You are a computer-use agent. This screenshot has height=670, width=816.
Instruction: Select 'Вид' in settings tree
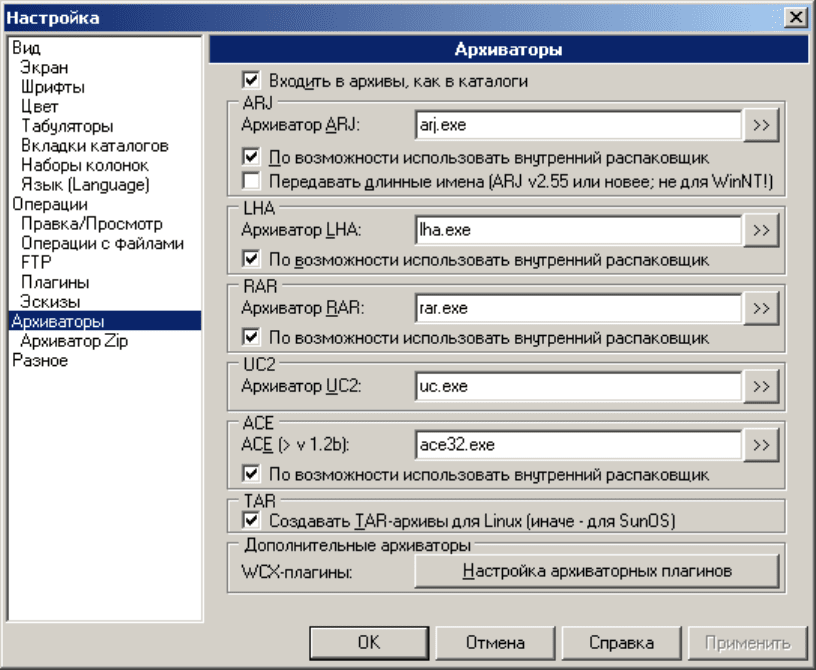27,48
